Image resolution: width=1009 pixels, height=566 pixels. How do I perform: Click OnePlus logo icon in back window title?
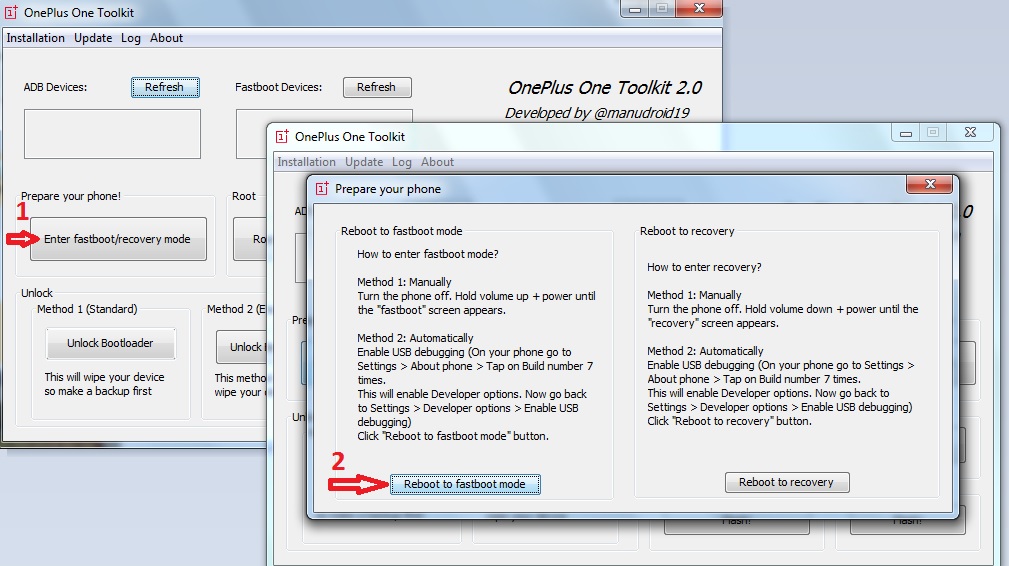coord(11,12)
